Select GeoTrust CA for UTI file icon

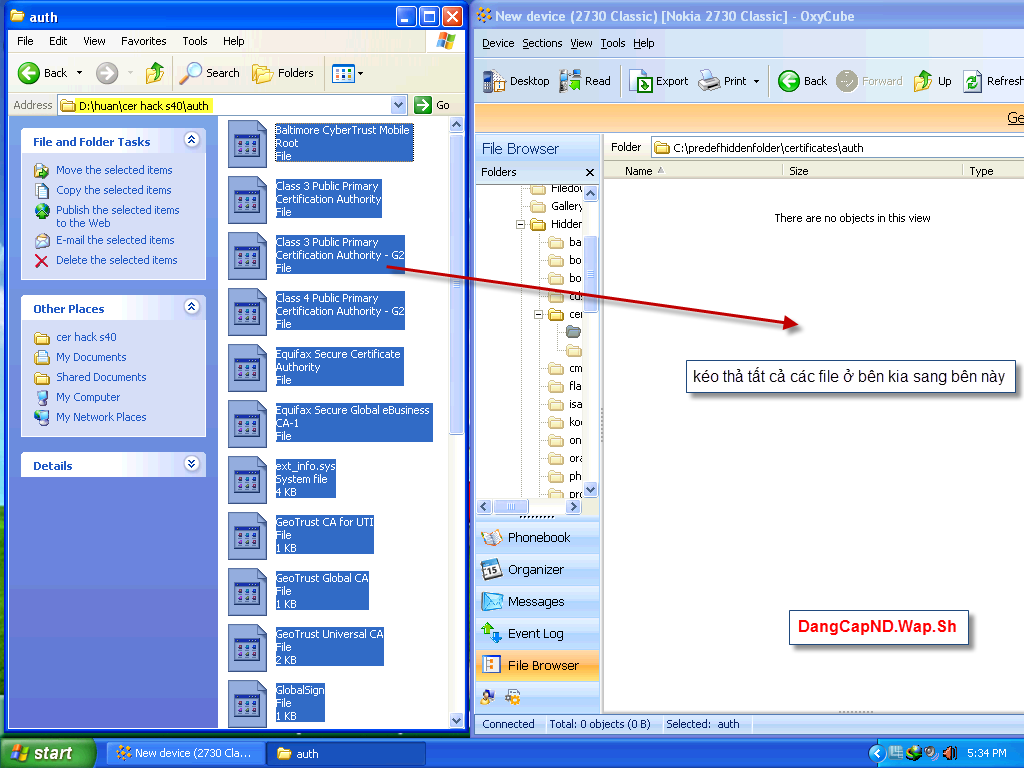(248, 536)
